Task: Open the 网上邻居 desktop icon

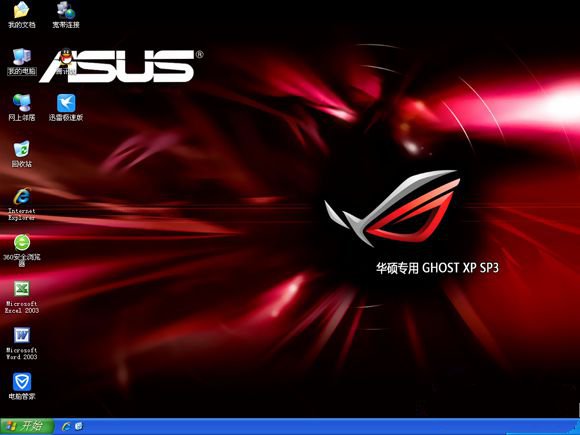Action: tap(21, 108)
